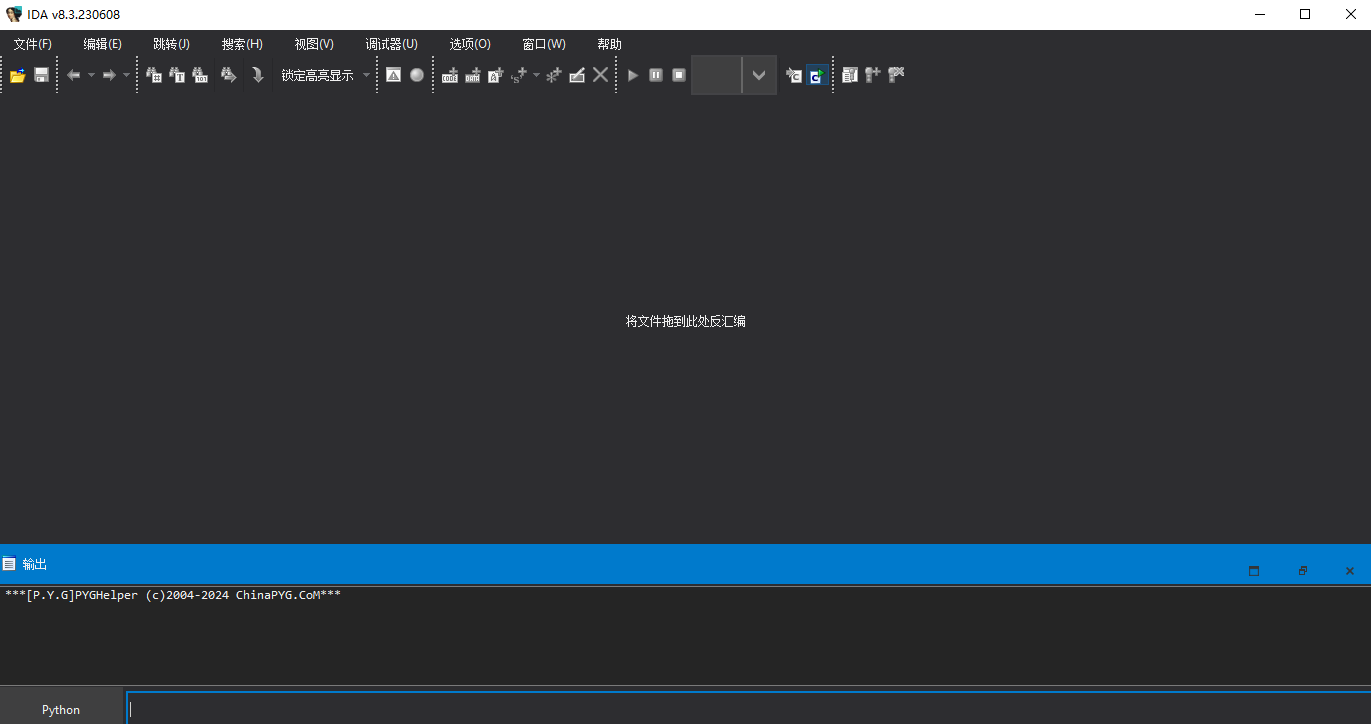Click the add breakpoint plus icon
Screen dimensions: 1371x724
click(873, 75)
